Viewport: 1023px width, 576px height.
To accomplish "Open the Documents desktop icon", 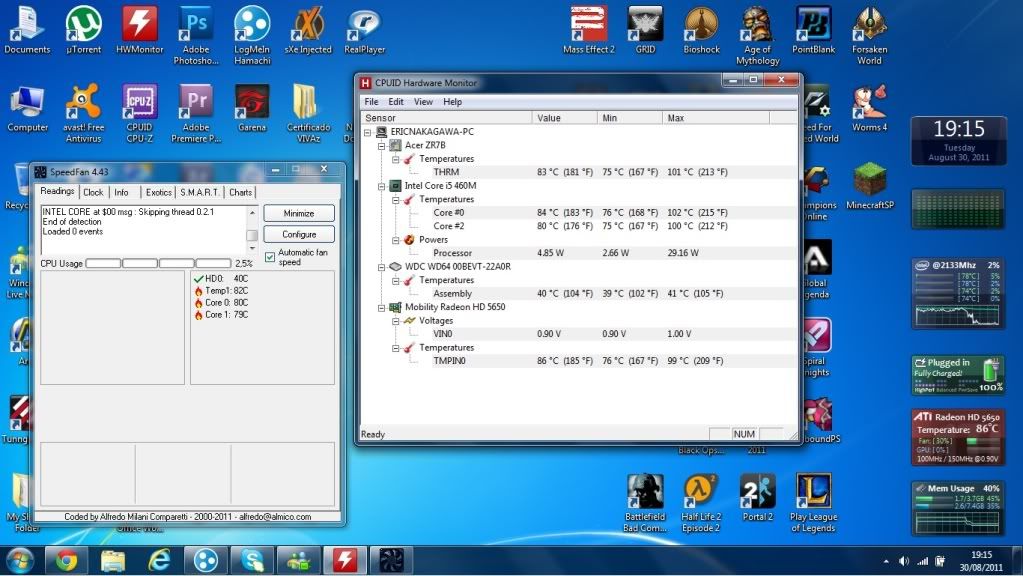I will pos(27,30).
